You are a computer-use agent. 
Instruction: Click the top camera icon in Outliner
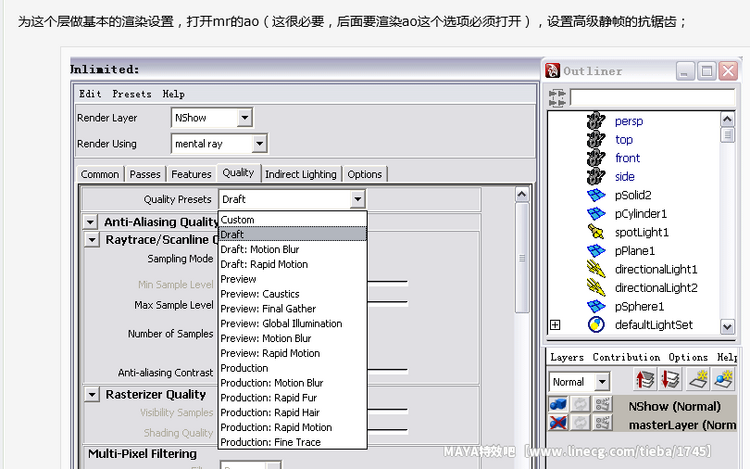(x=596, y=140)
